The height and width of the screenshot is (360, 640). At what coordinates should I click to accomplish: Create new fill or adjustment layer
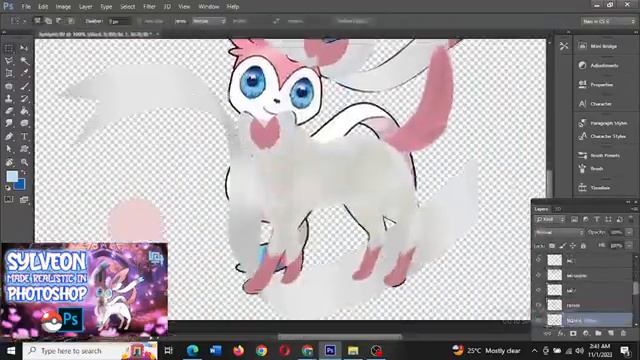[586, 333]
